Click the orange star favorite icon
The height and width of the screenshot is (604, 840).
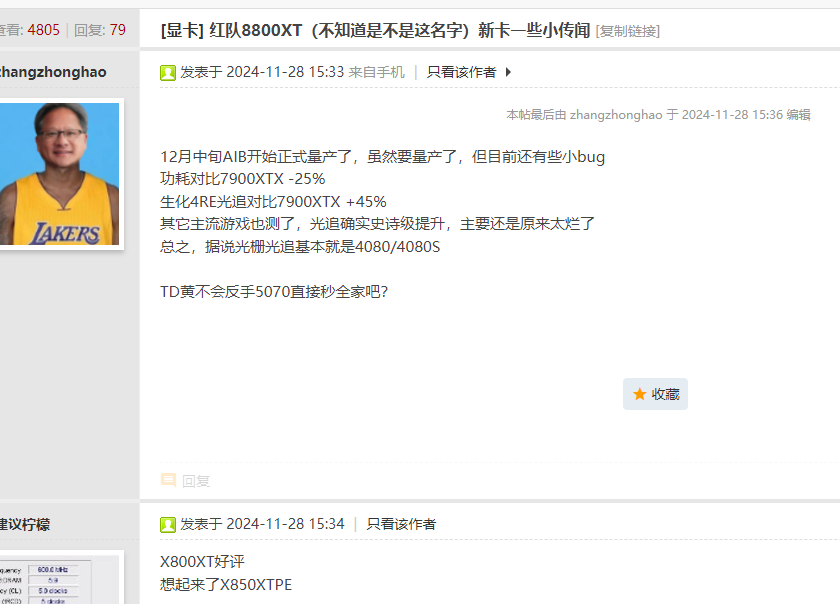tap(639, 394)
